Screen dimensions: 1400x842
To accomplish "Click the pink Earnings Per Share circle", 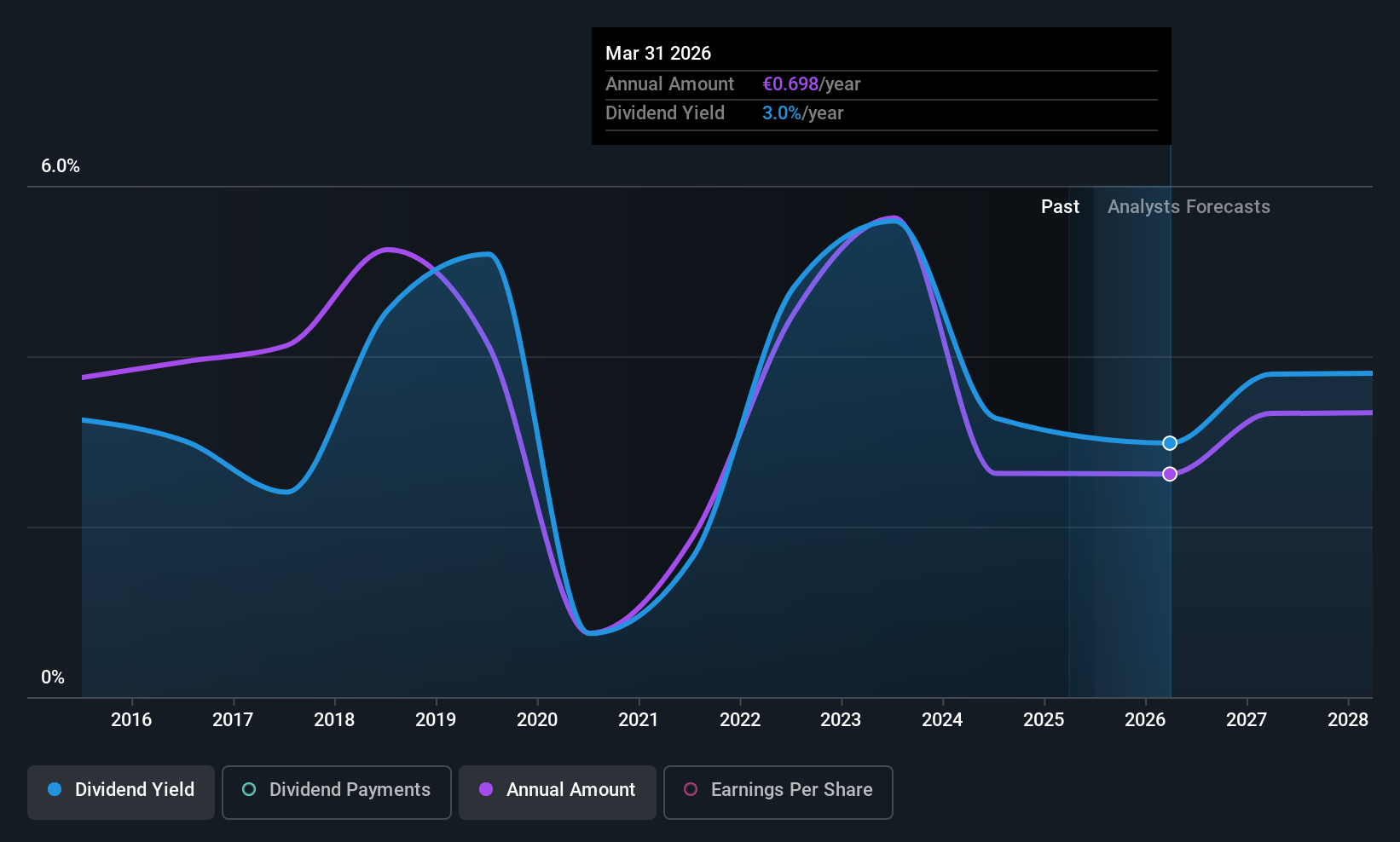I will click(x=691, y=789).
